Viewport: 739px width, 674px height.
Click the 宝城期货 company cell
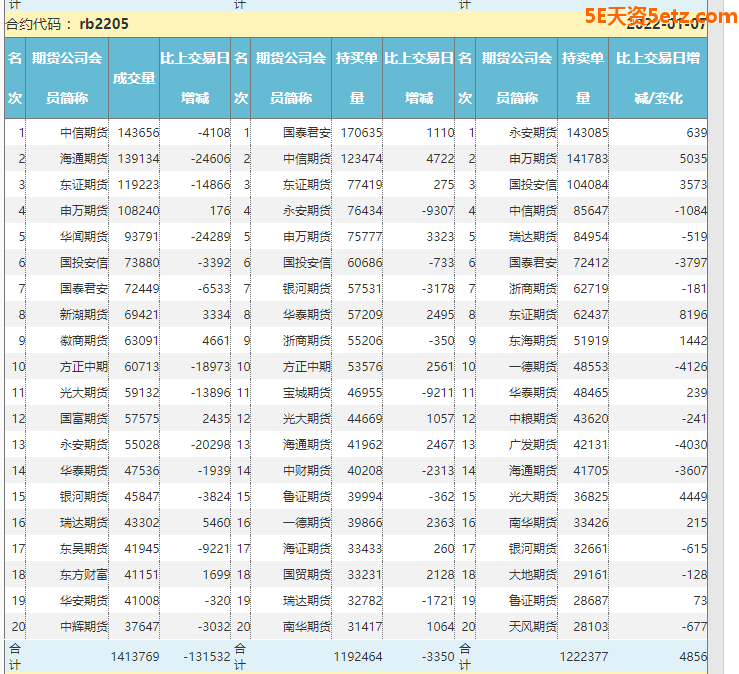(307, 392)
